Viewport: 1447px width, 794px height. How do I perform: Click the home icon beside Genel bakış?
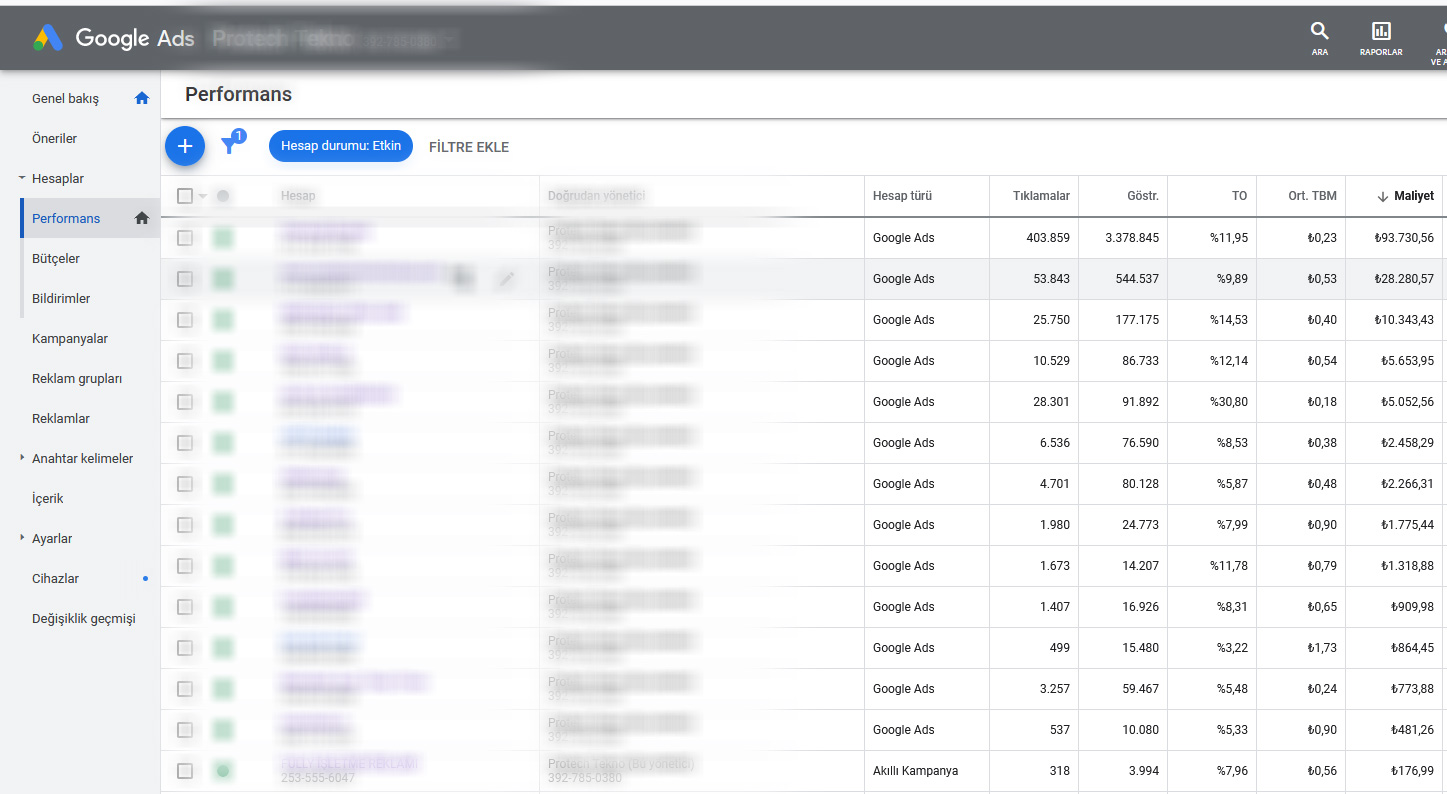[x=142, y=98]
